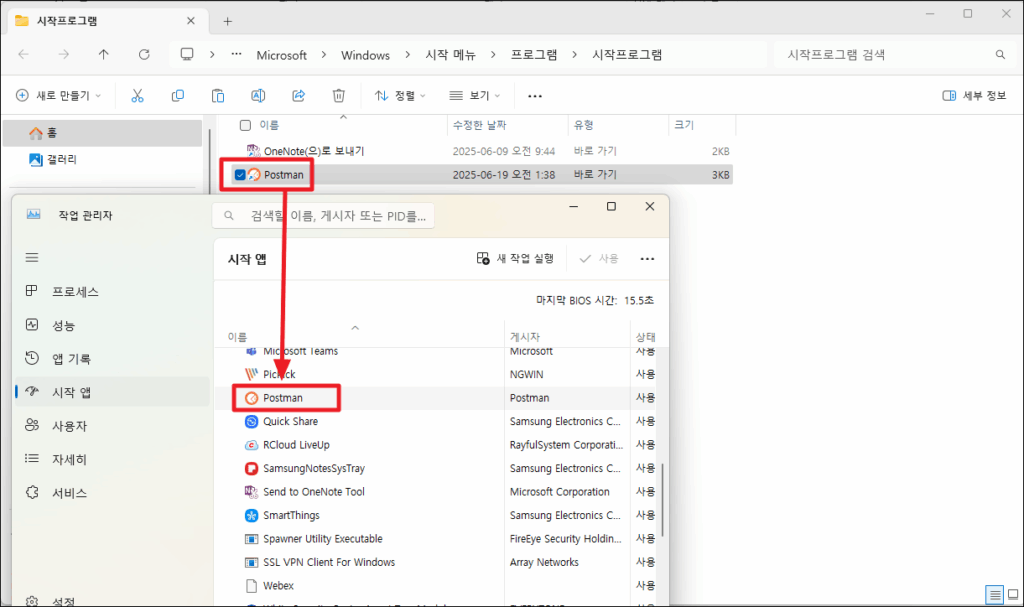Screen dimensions: 1024x607
Task: Toggle the 세부 정보 pane button
Action: point(974,96)
